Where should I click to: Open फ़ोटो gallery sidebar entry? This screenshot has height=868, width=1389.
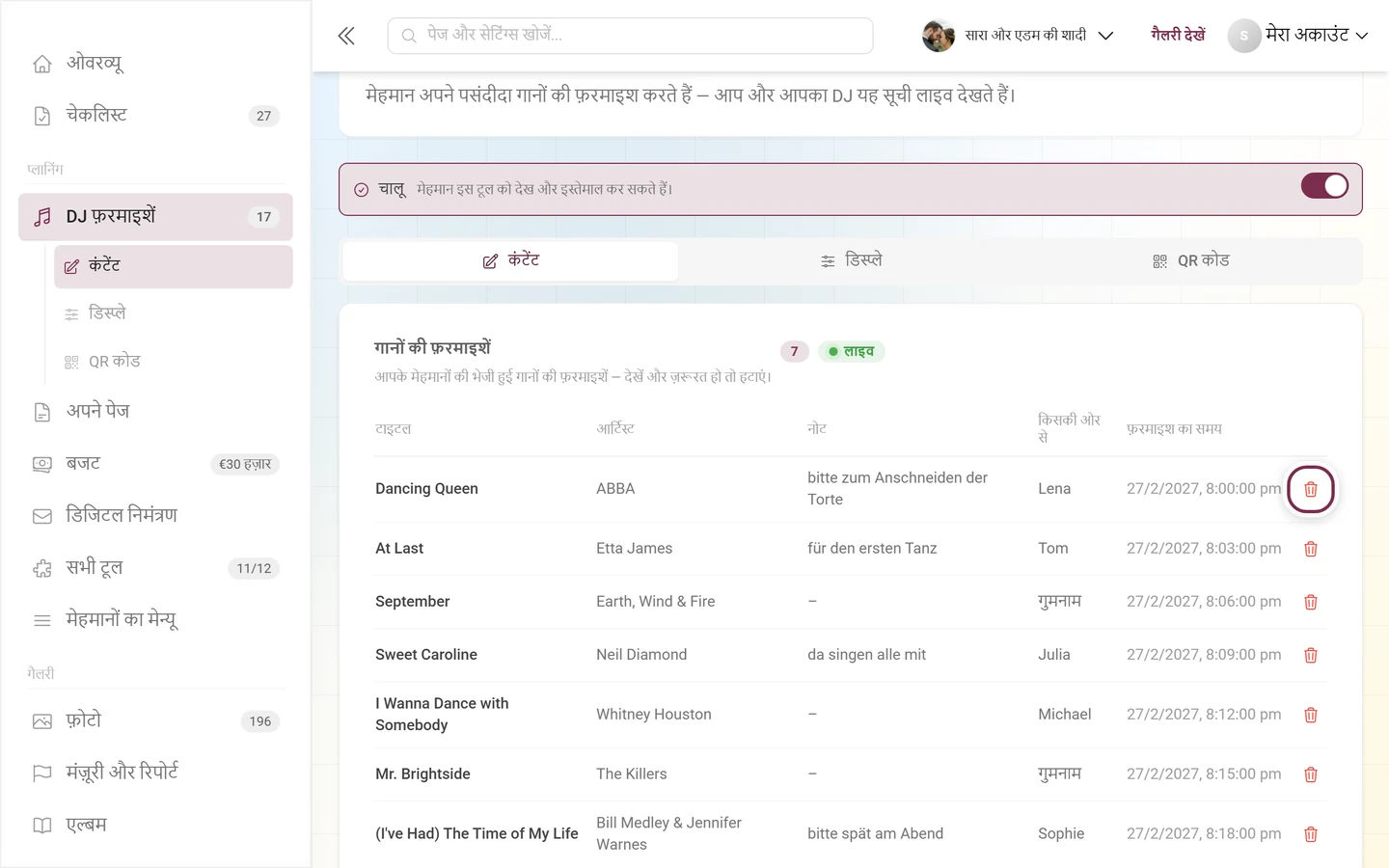click(155, 721)
